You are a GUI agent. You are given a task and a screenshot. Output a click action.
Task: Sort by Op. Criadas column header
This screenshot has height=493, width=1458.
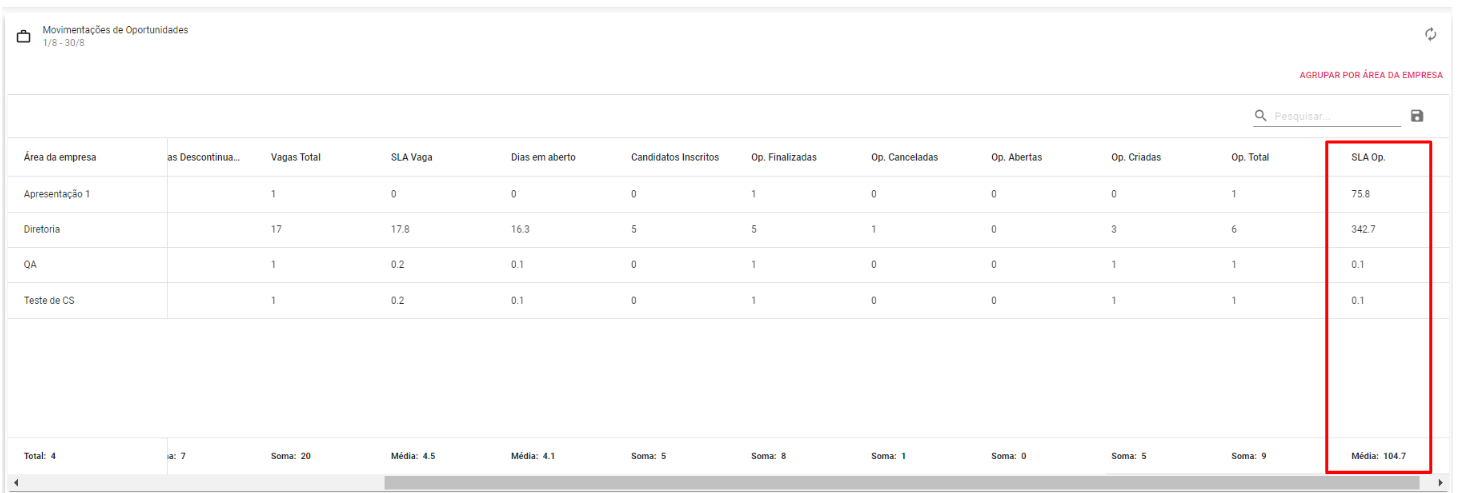1137,157
